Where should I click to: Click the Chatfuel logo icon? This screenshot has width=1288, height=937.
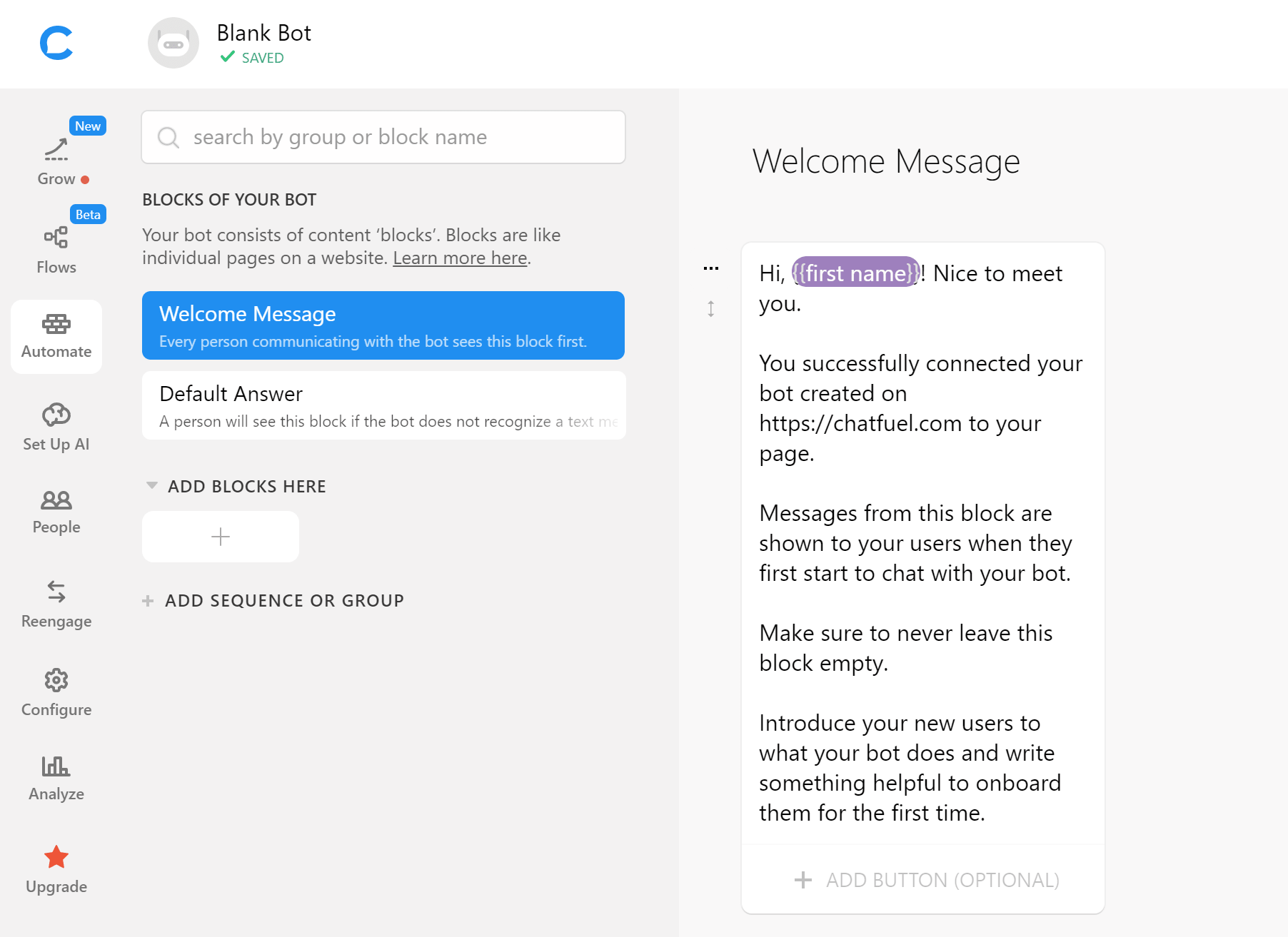point(56,43)
